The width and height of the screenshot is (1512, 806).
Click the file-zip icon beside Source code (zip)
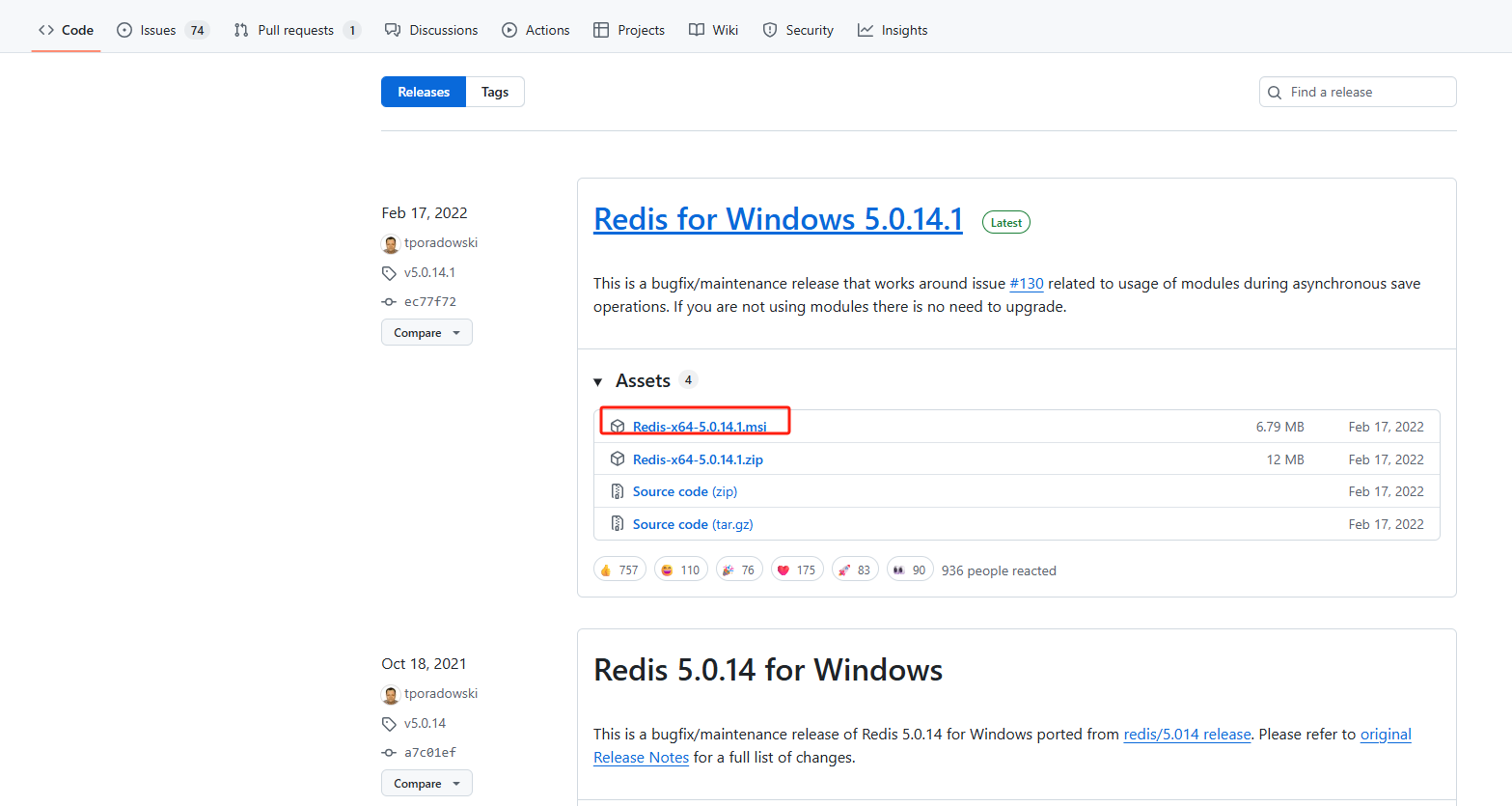pos(618,491)
